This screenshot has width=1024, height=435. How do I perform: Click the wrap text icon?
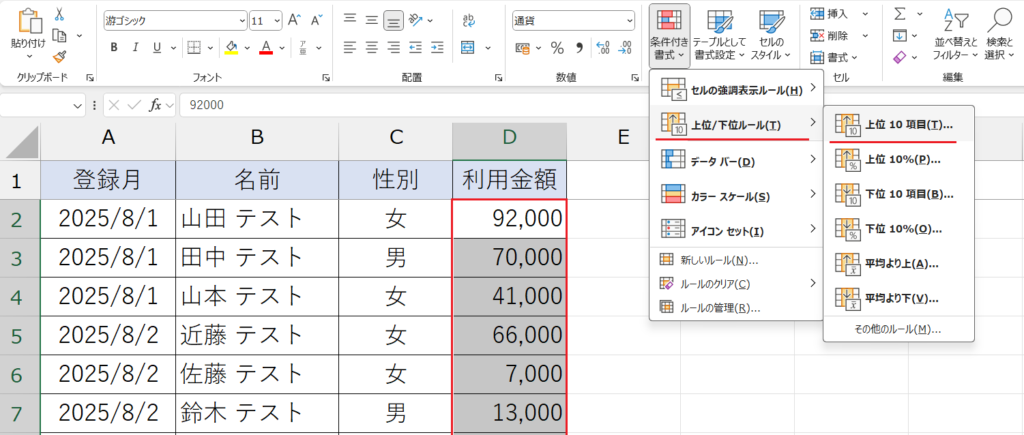pyautogui.click(x=468, y=20)
